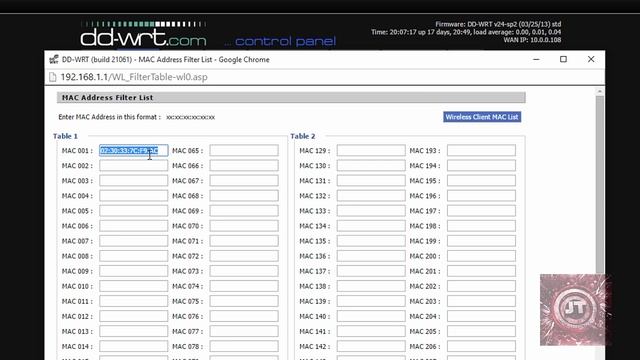
Task: Click the MAC 199 input field
Action: coord(481,241)
